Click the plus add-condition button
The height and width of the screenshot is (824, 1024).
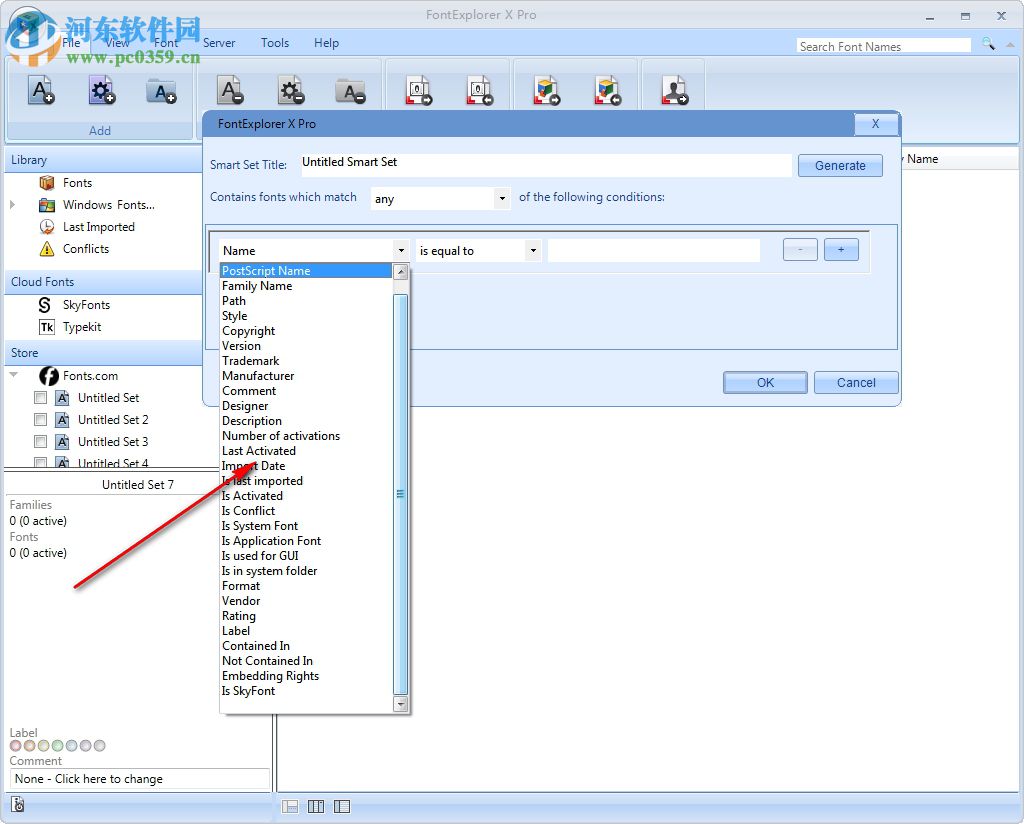pyautogui.click(x=841, y=249)
